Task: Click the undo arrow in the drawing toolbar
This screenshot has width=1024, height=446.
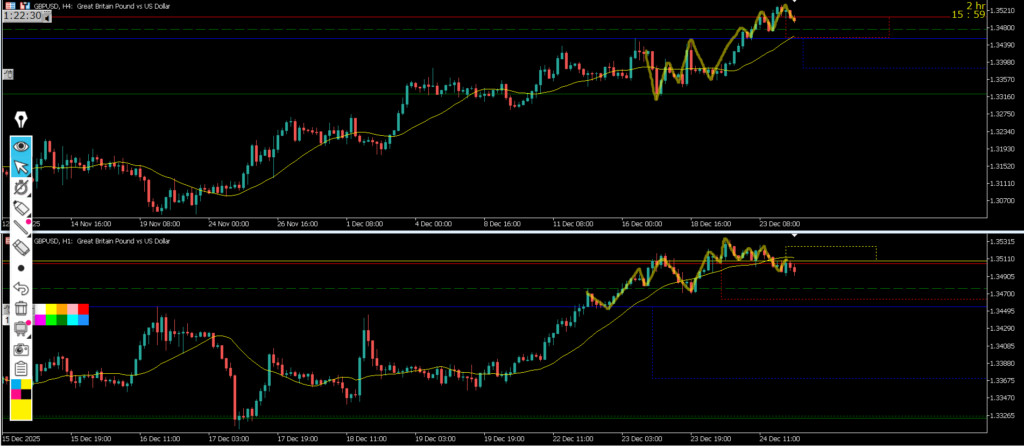Action: point(21,288)
